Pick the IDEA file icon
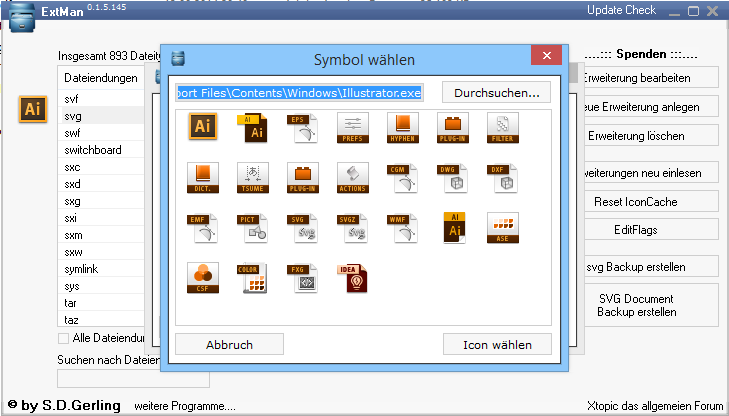The width and height of the screenshot is (729, 416). point(353,279)
